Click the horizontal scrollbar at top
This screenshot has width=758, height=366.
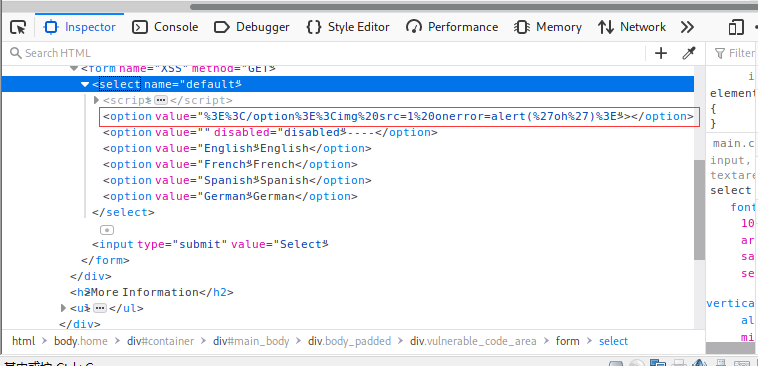coord(474,7)
